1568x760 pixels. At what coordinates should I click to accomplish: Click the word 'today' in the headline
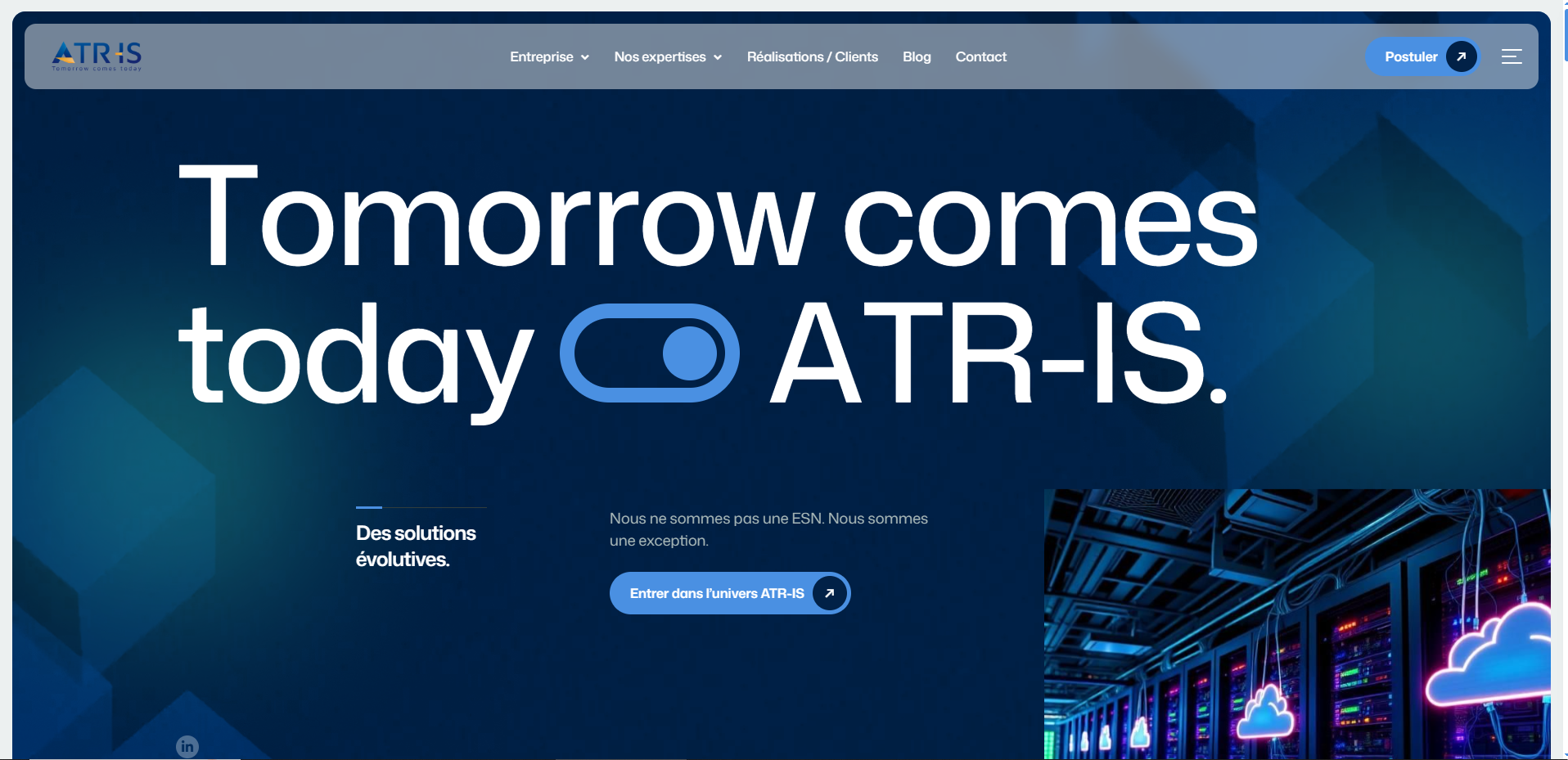[x=356, y=362]
